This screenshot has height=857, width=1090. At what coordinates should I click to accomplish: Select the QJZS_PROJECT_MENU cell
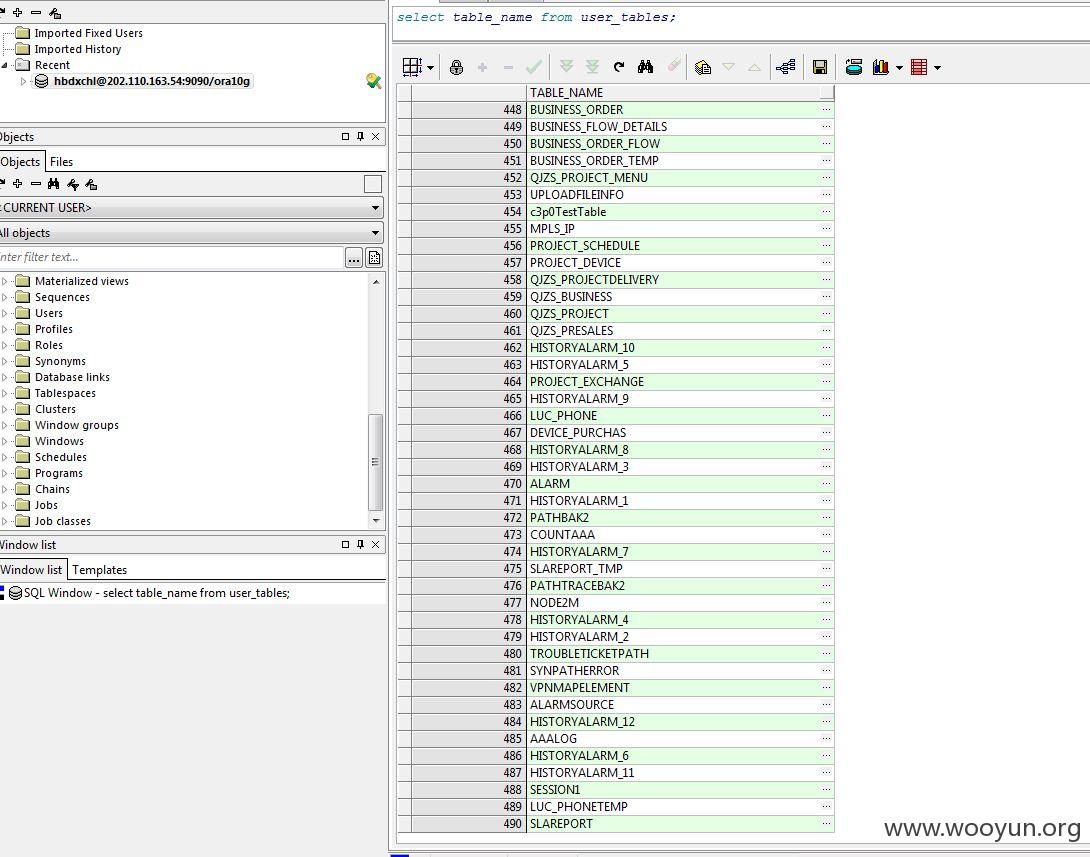pos(673,177)
